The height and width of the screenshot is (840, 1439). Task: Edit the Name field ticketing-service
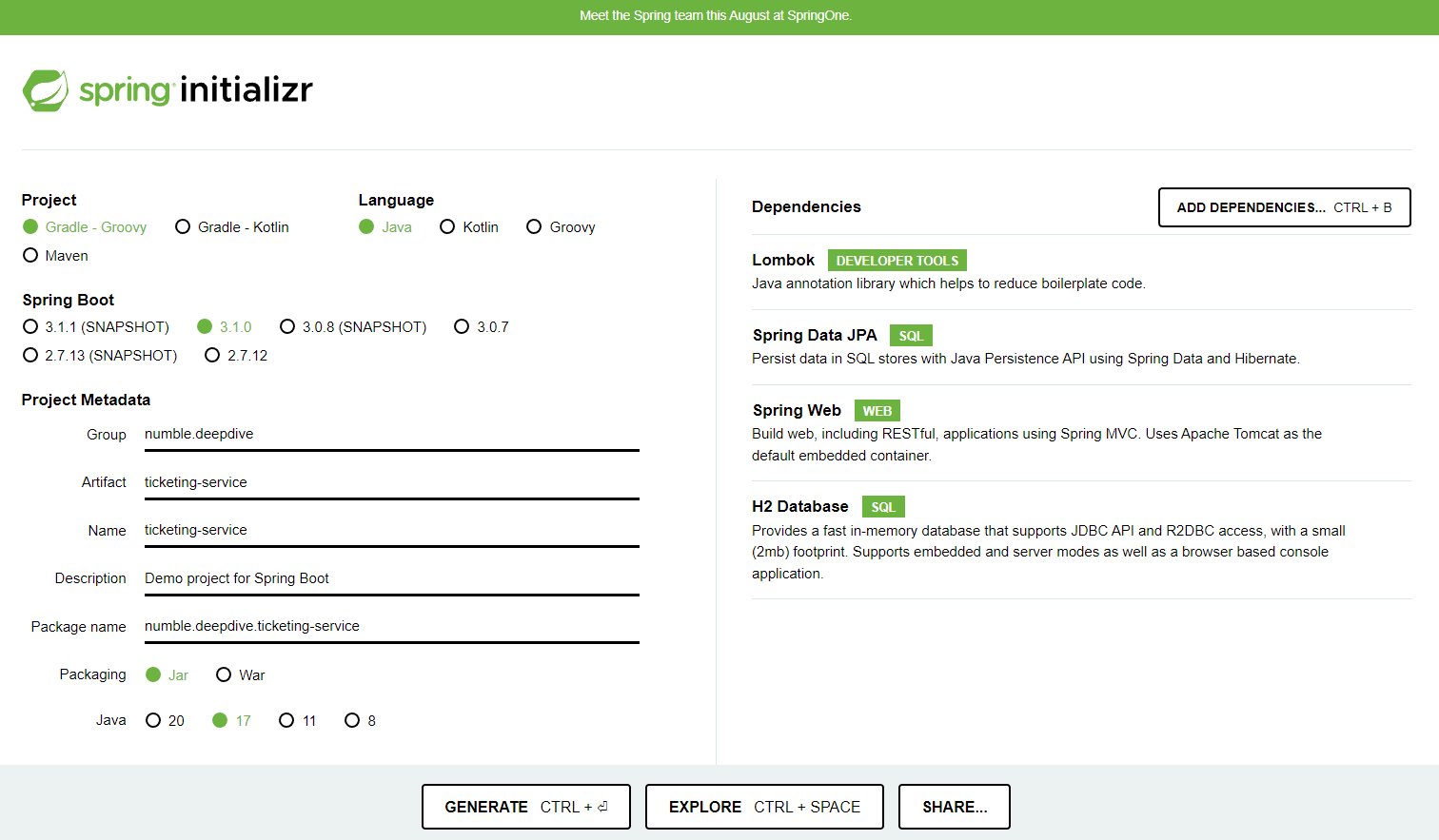pos(392,531)
